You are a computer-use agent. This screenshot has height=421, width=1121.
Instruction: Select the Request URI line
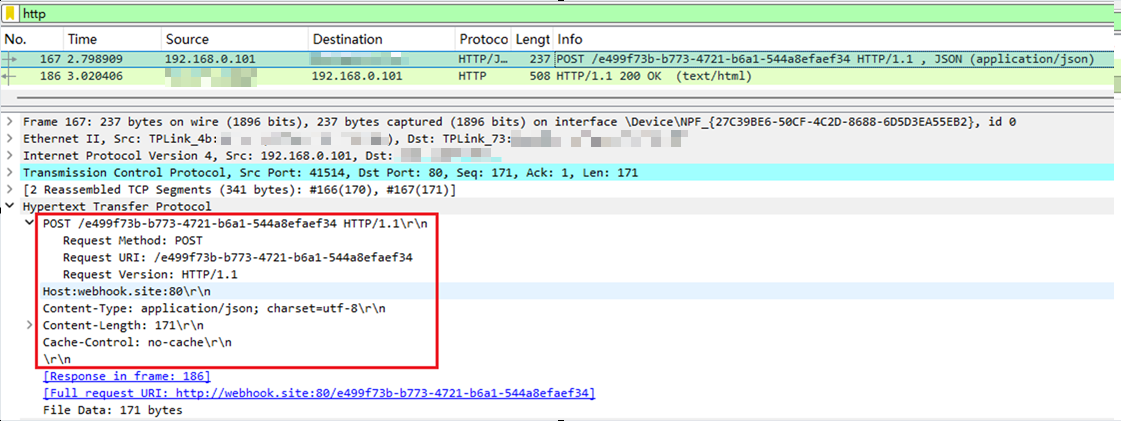click(237, 257)
